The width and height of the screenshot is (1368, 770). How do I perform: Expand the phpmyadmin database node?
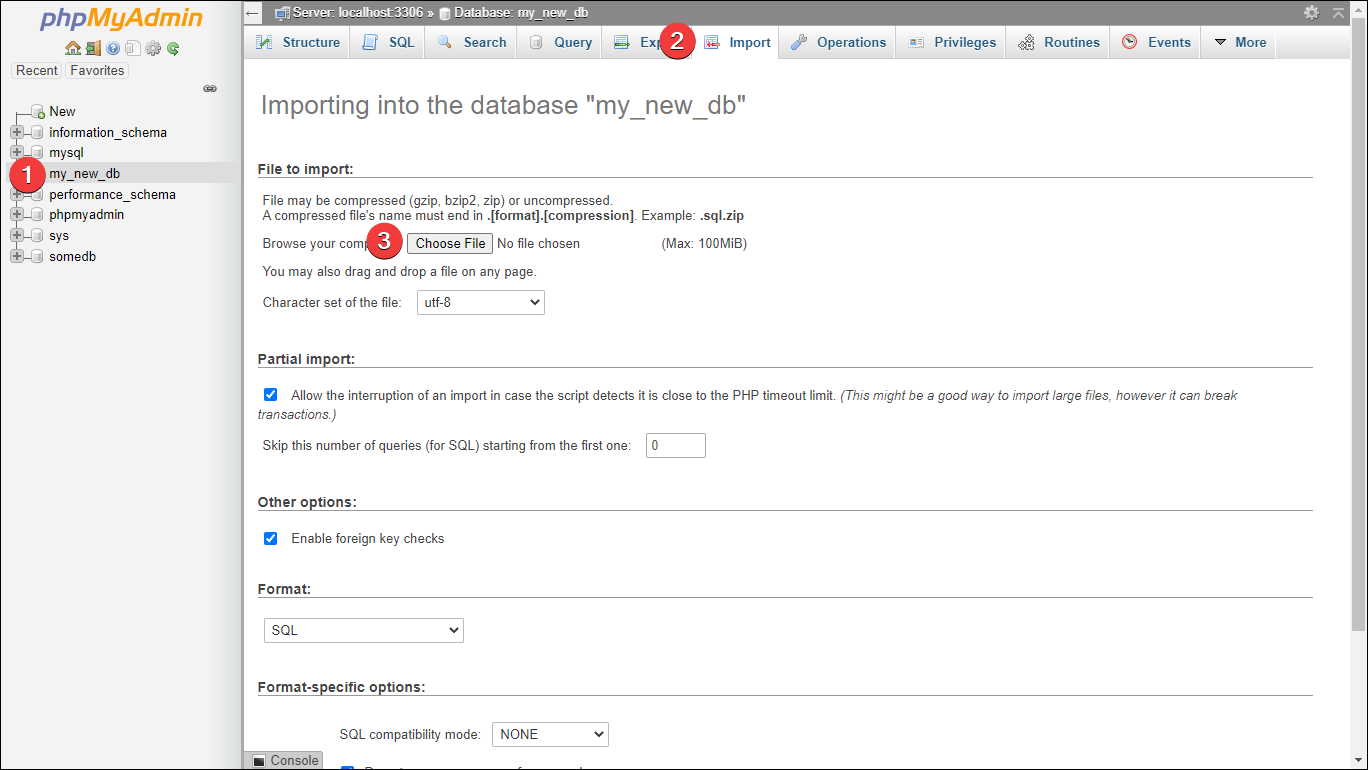[x=17, y=214]
